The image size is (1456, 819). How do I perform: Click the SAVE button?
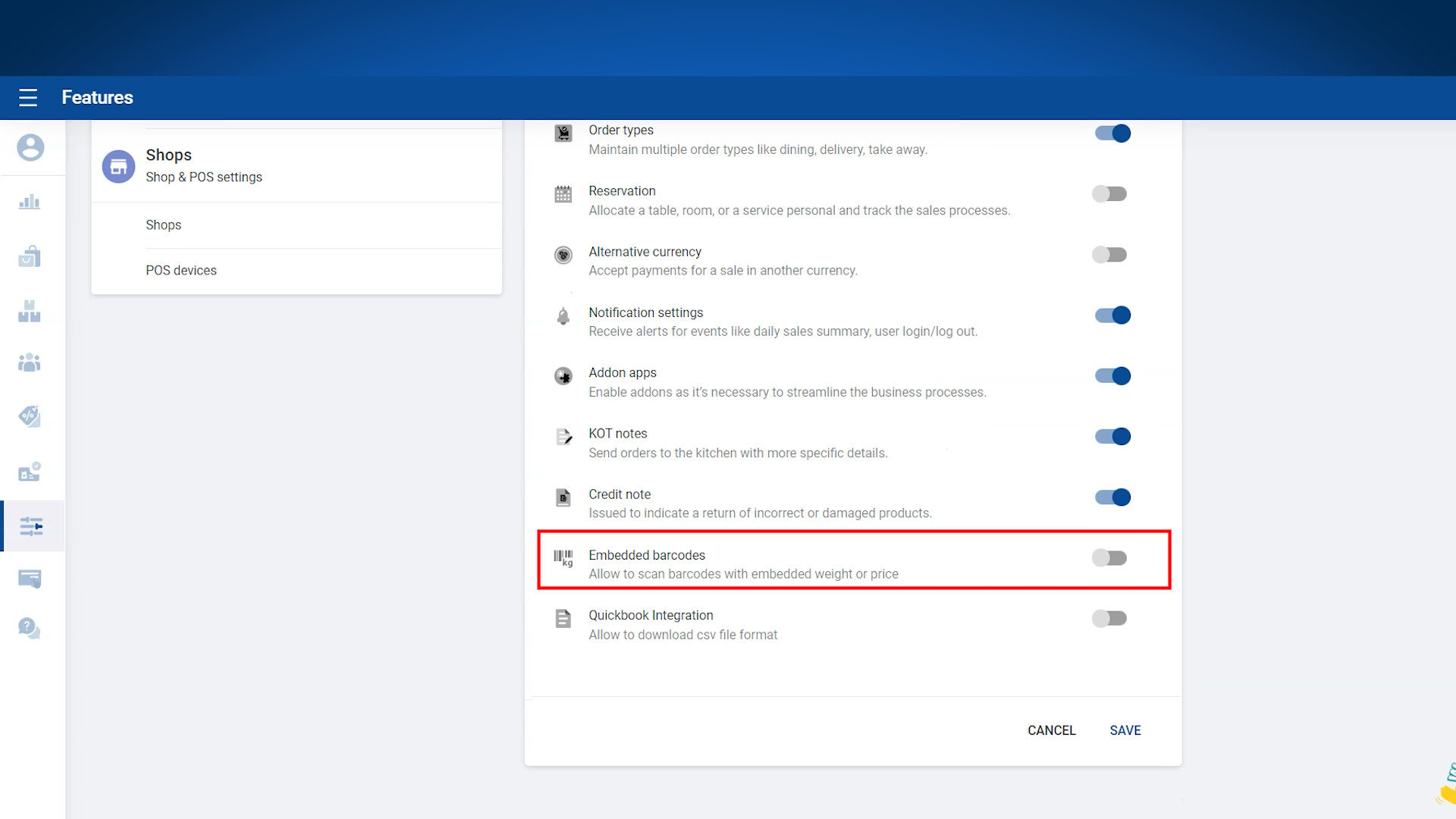[x=1125, y=730]
